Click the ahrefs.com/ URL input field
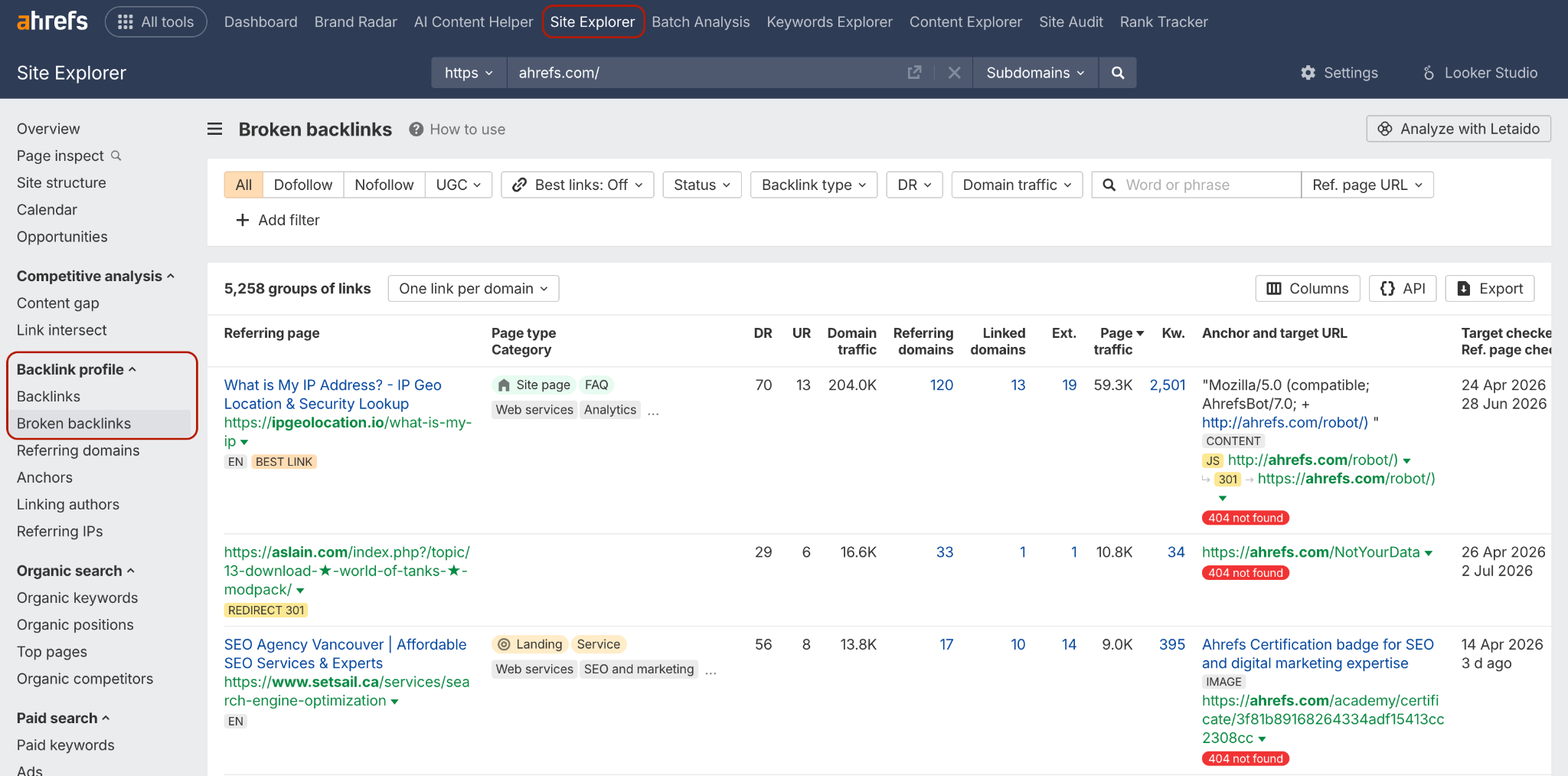Screen dimensions: 1568x776 (704, 73)
